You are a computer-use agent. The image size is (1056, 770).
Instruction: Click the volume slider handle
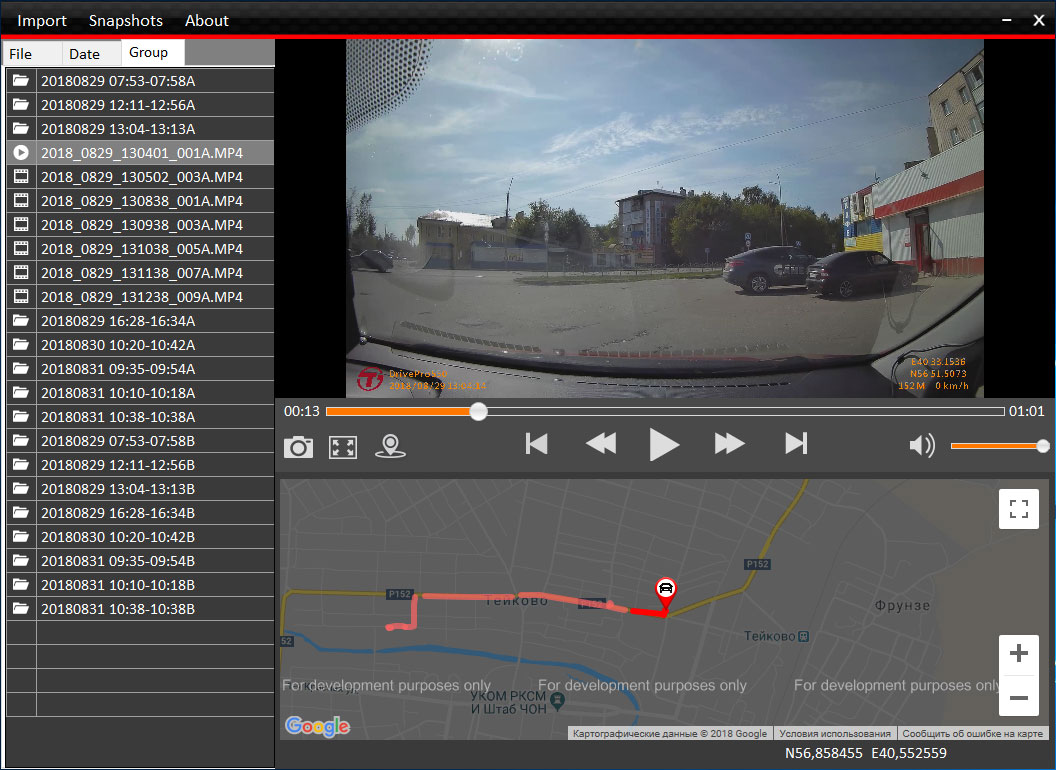[1043, 446]
